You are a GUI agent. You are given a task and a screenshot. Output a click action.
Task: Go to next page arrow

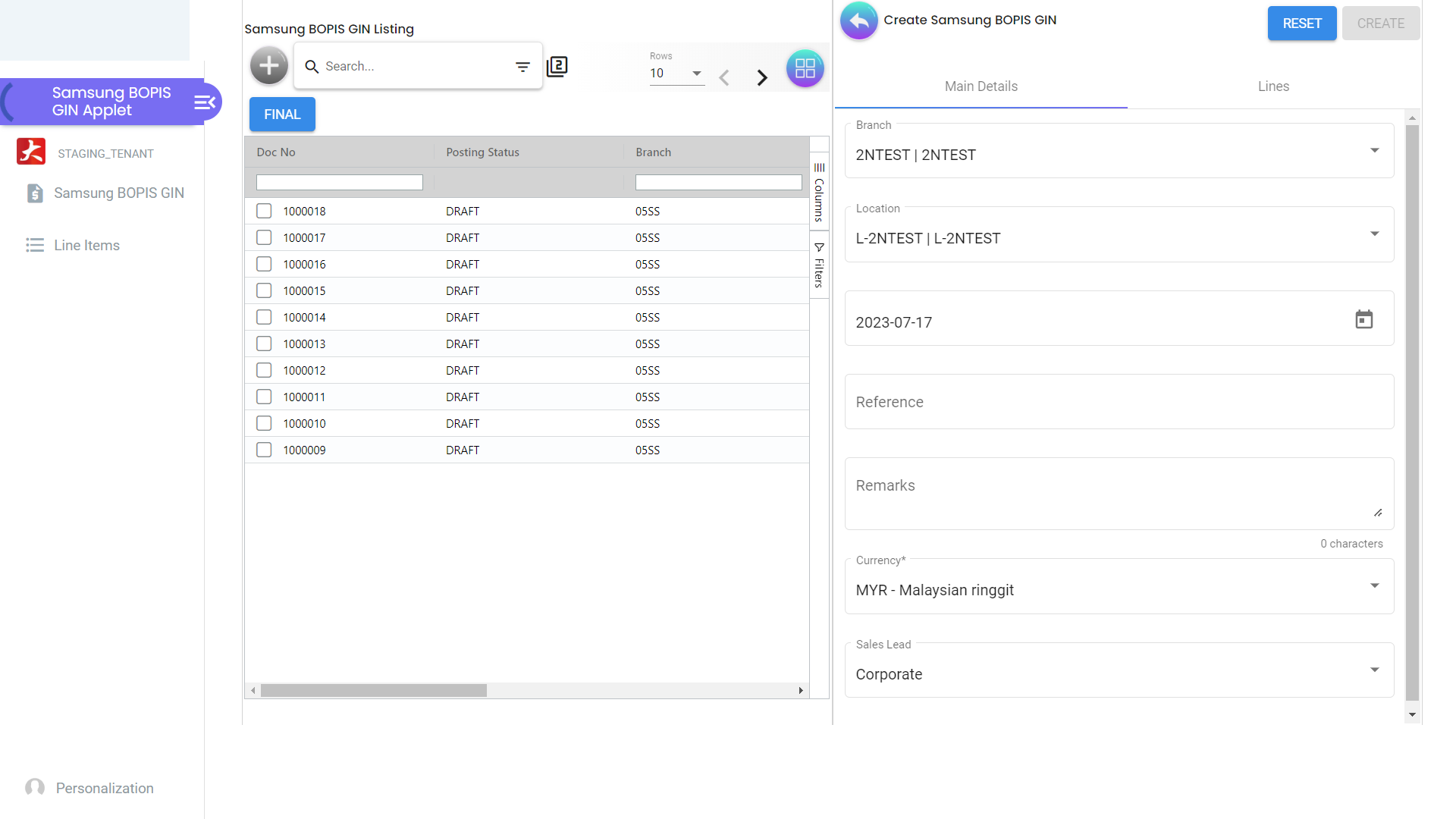click(762, 77)
